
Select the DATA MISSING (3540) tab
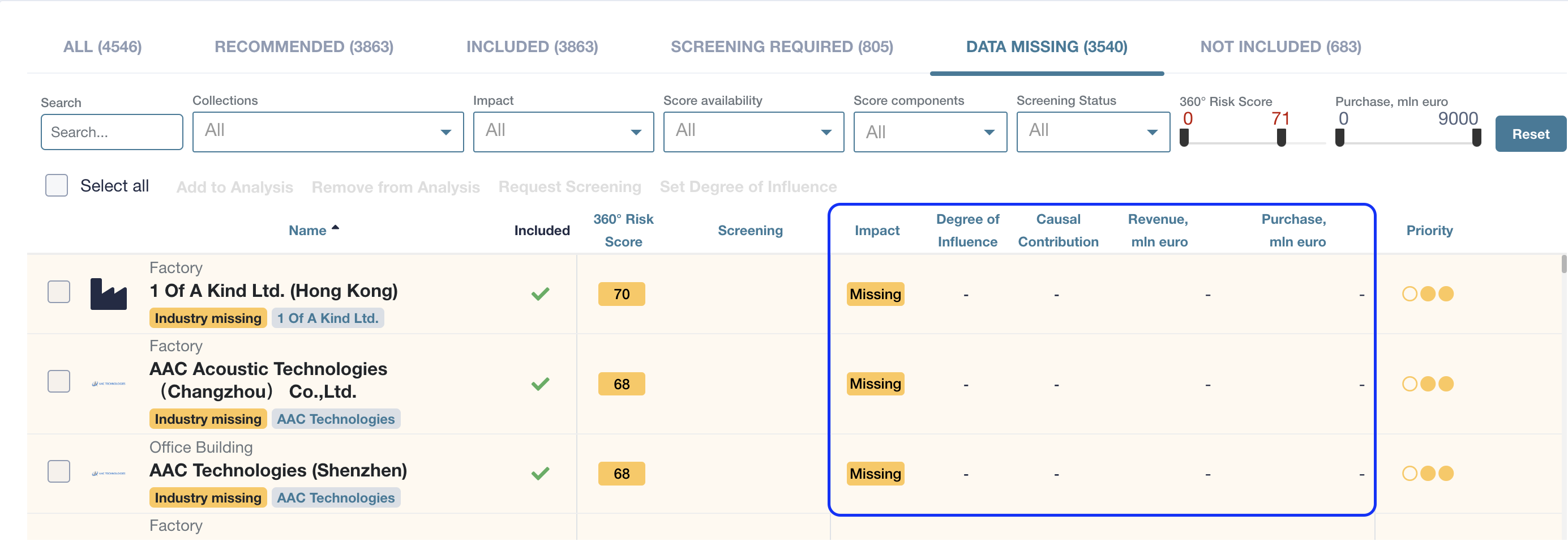point(1046,47)
